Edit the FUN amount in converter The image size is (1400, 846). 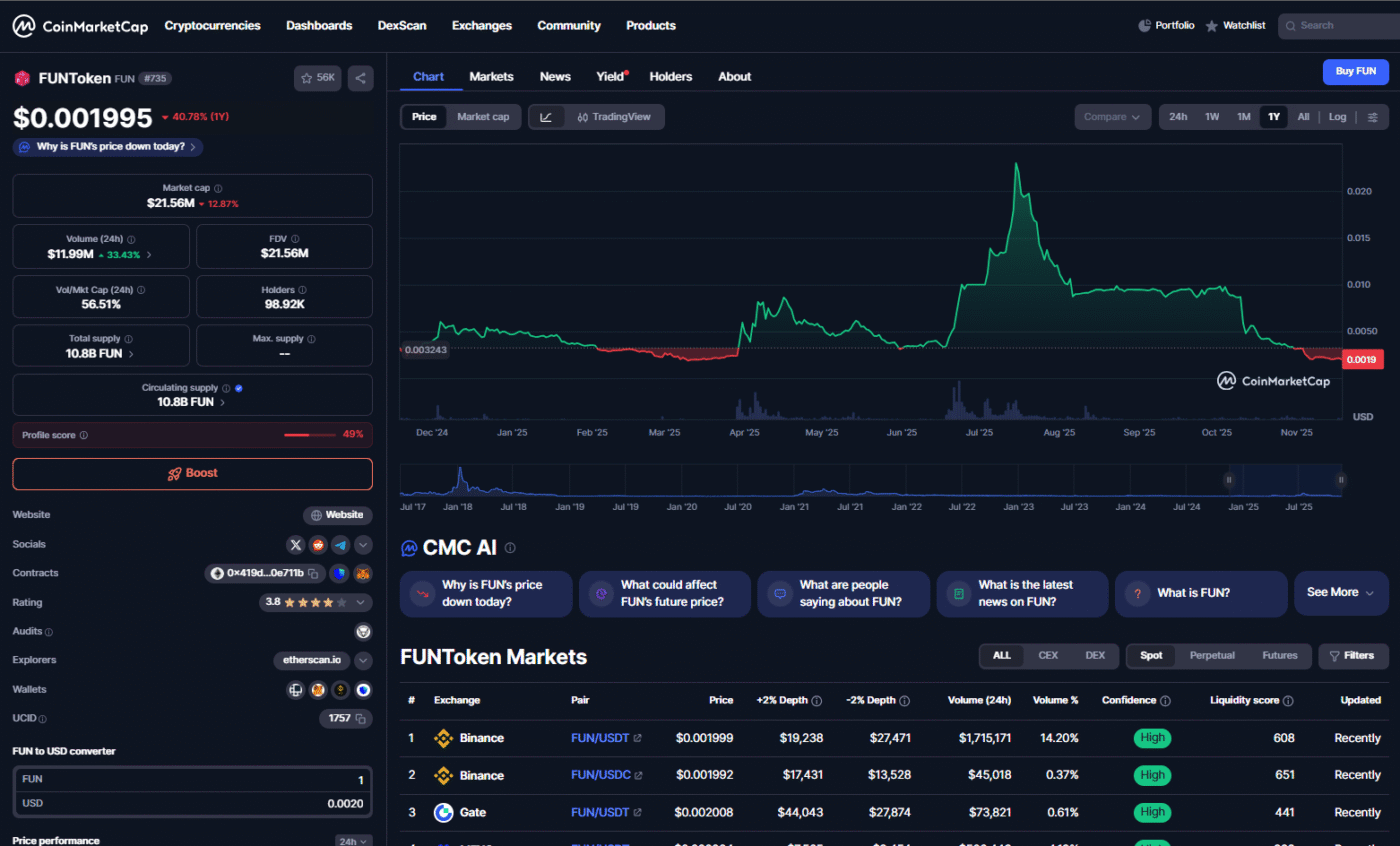pos(192,779)
